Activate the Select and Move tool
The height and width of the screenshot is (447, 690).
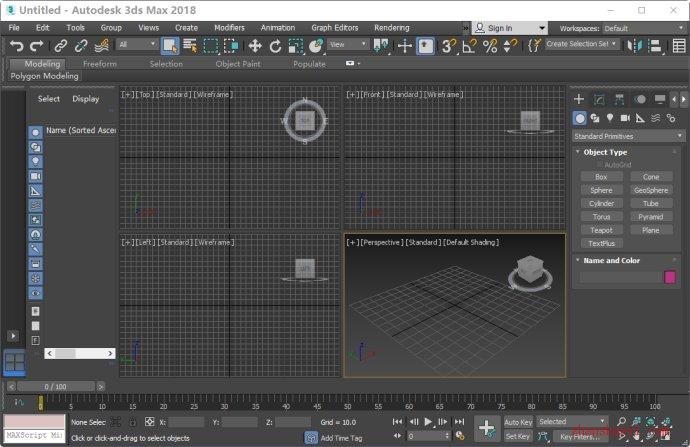(x=255, y=46)
